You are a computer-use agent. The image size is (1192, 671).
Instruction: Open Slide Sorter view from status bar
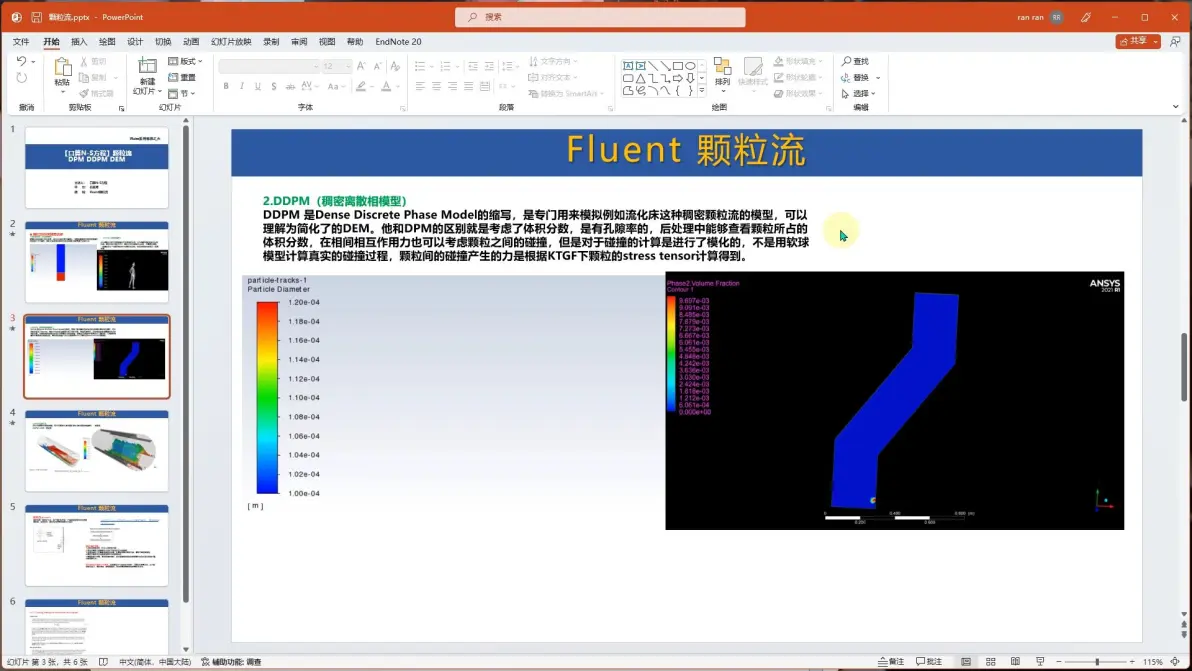click(x=991, y=662)
